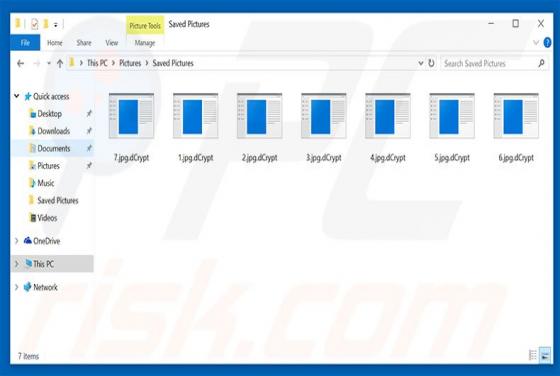Expand the Network tree node
Viewport: 560px width, 376px height.
click(x=16, y=287)
